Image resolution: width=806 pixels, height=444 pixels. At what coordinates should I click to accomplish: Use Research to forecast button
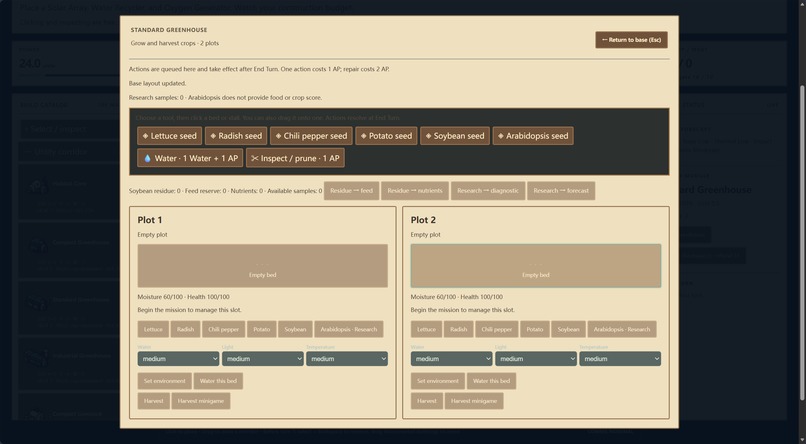[561, 191]
